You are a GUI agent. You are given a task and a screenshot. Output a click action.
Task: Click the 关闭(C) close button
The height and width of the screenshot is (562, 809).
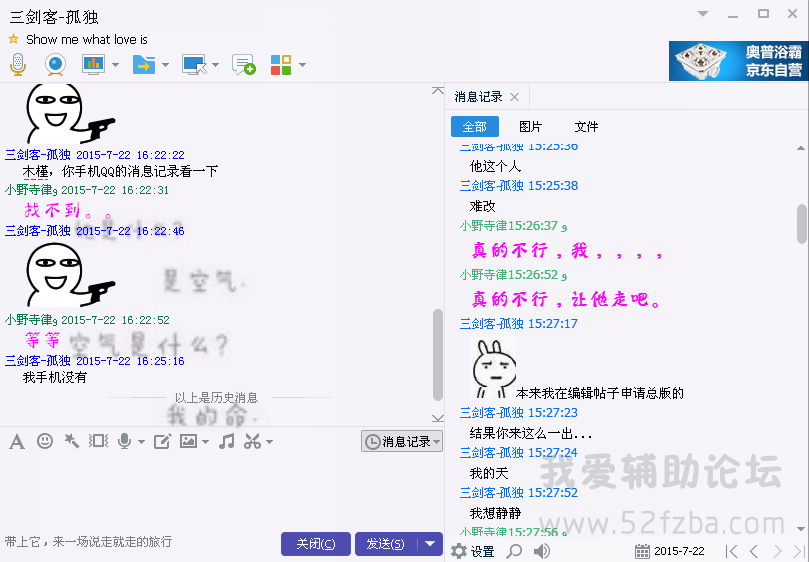(x=315, y=543)
